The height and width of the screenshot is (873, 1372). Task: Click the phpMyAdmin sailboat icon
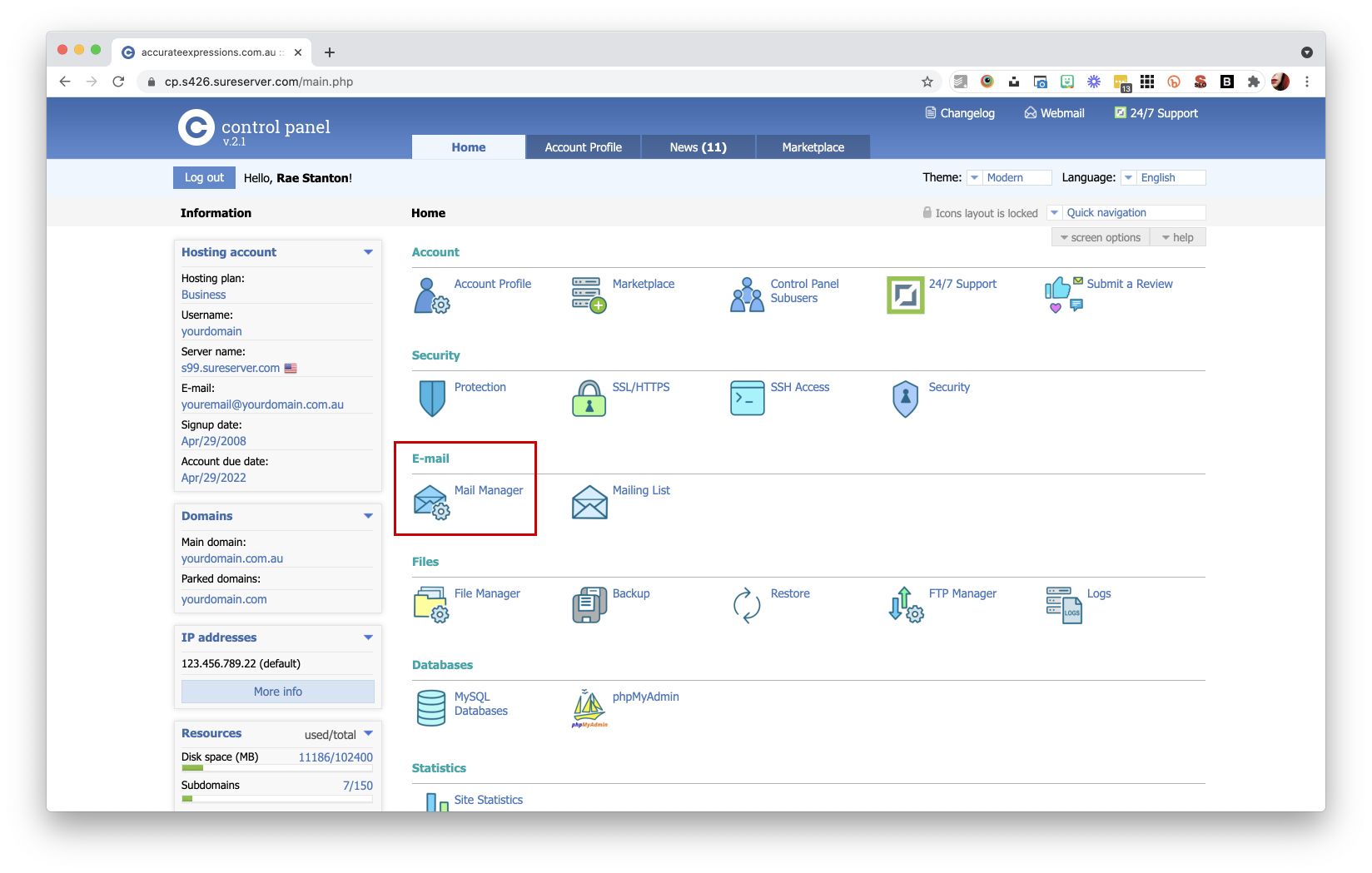point(589,708)
